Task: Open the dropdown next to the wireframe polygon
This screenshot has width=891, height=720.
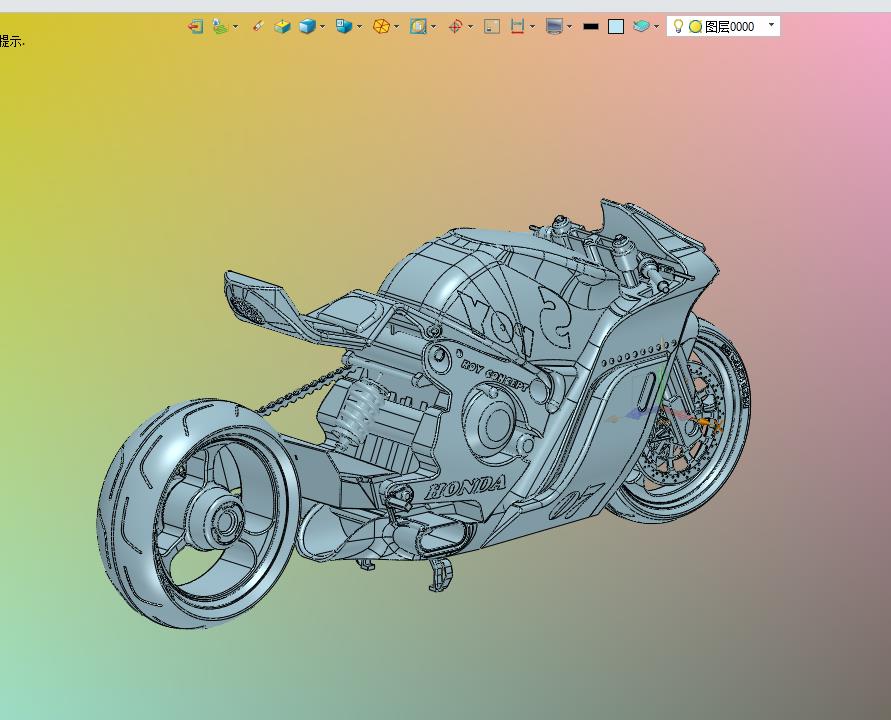Action: 396,27
